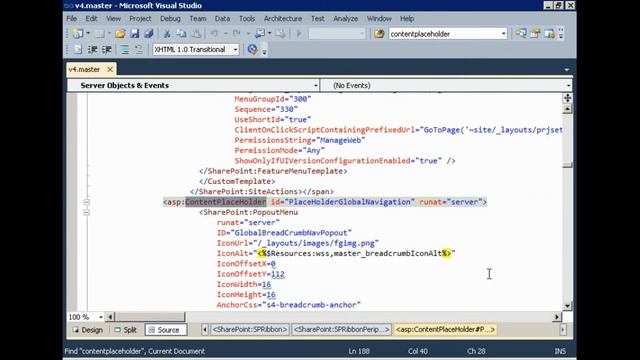
Task: Open the New Project dropdown arrow
Action: point(88,34)
